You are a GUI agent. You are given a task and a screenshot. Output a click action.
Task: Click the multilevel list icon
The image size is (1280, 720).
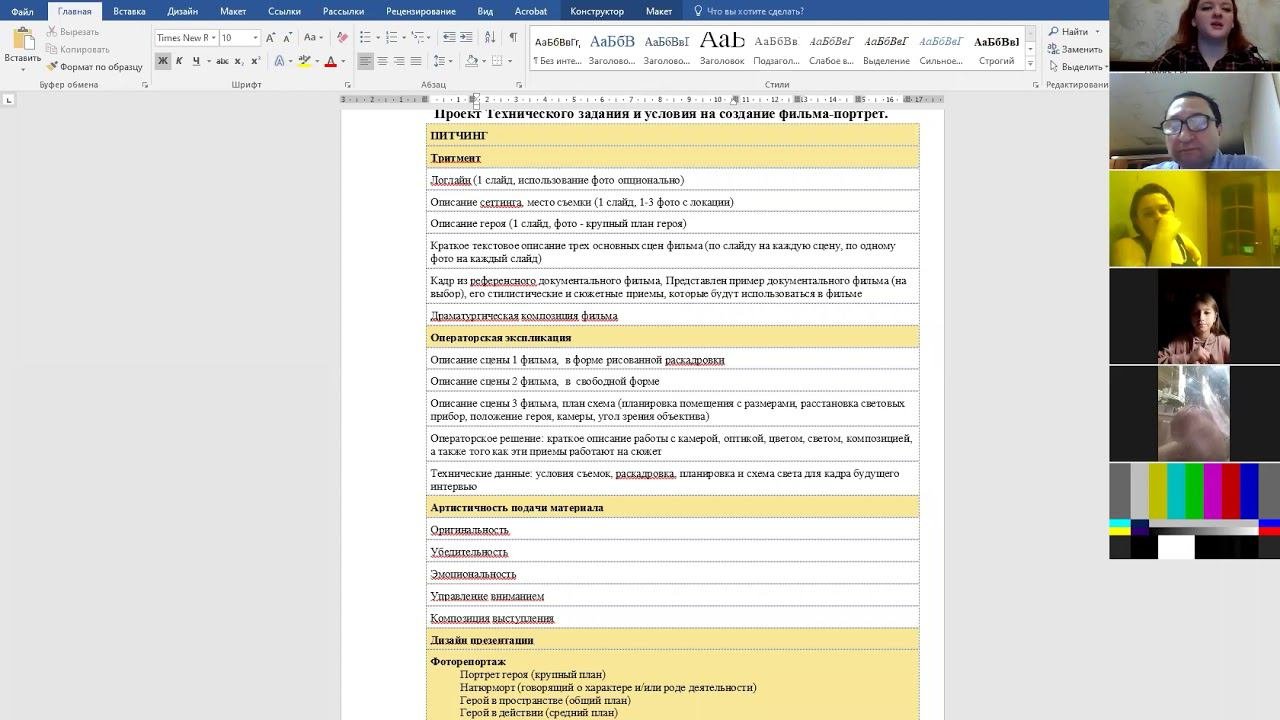pyautogui.click(x=417, y=38)
